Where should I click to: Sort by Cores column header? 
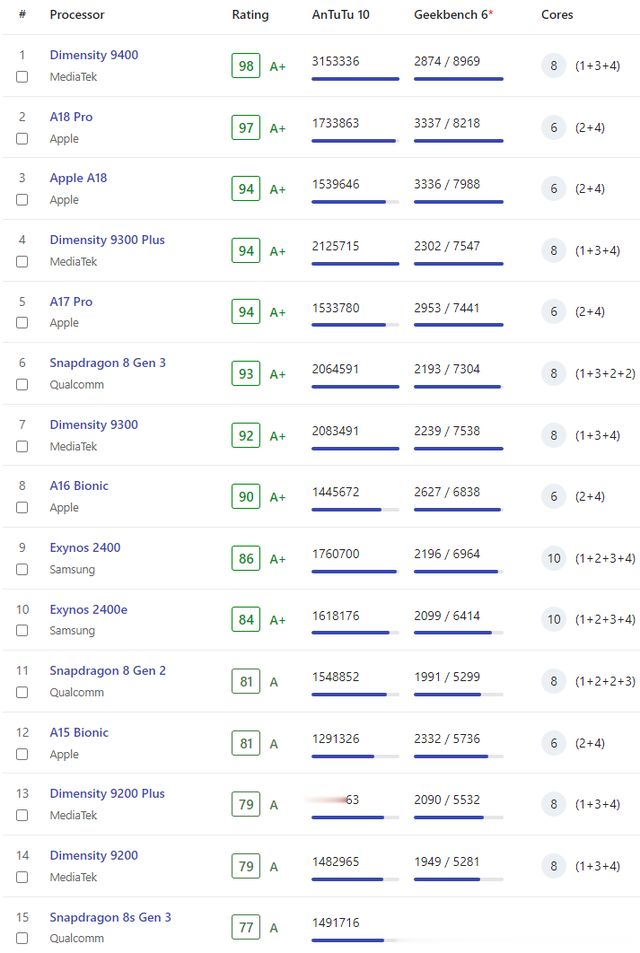[x=557, y=15]
